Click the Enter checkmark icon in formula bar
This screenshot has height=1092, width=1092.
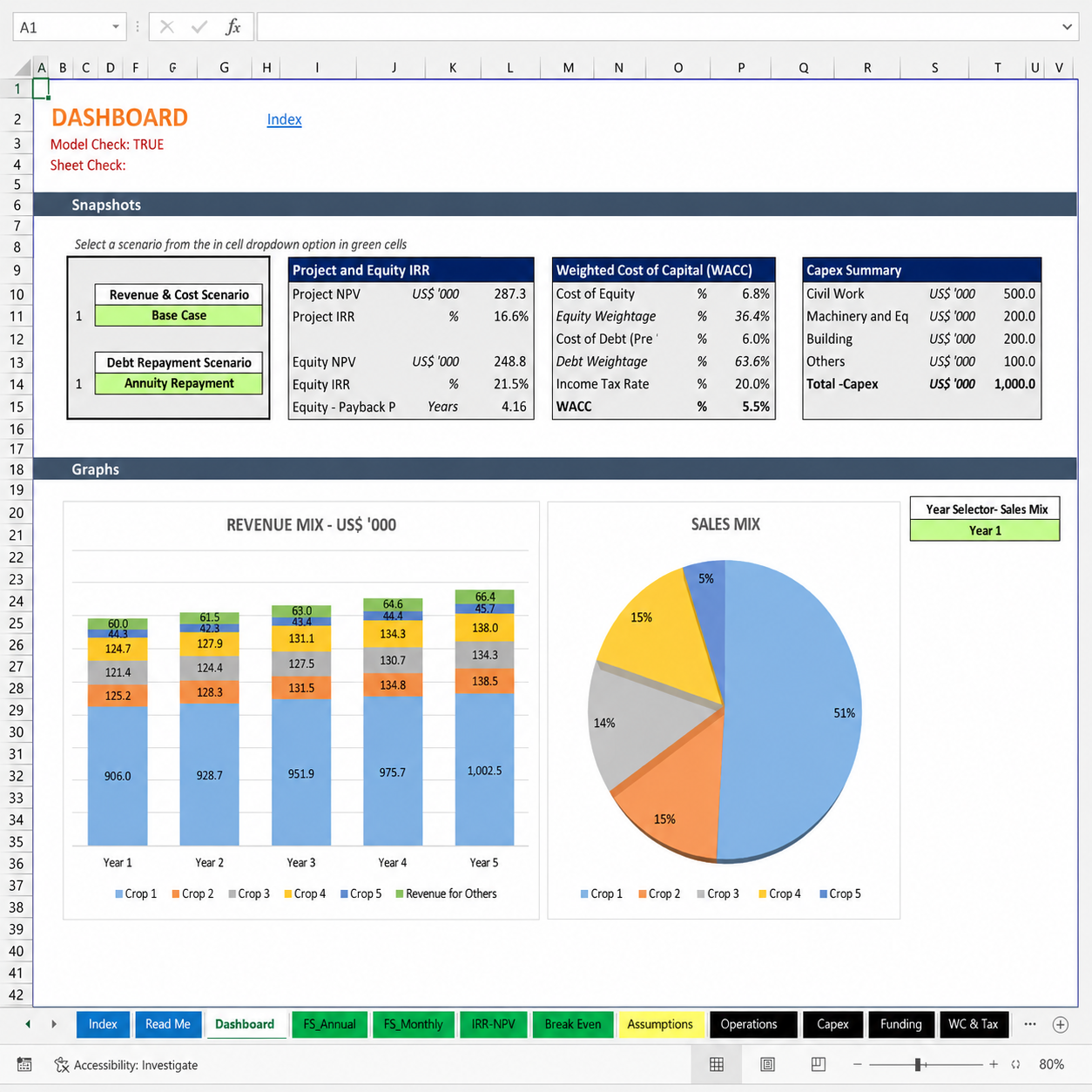coord(199,27)
